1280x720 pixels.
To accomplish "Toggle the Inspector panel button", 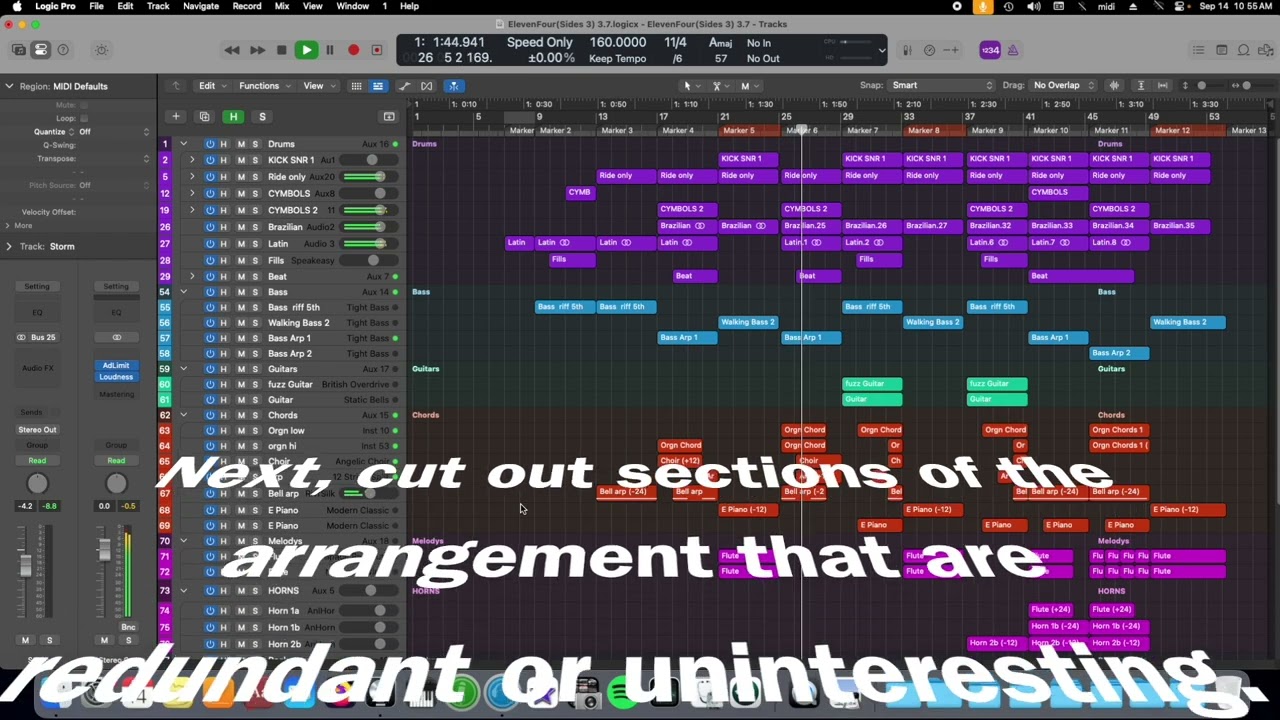I will tap(41, 50).
